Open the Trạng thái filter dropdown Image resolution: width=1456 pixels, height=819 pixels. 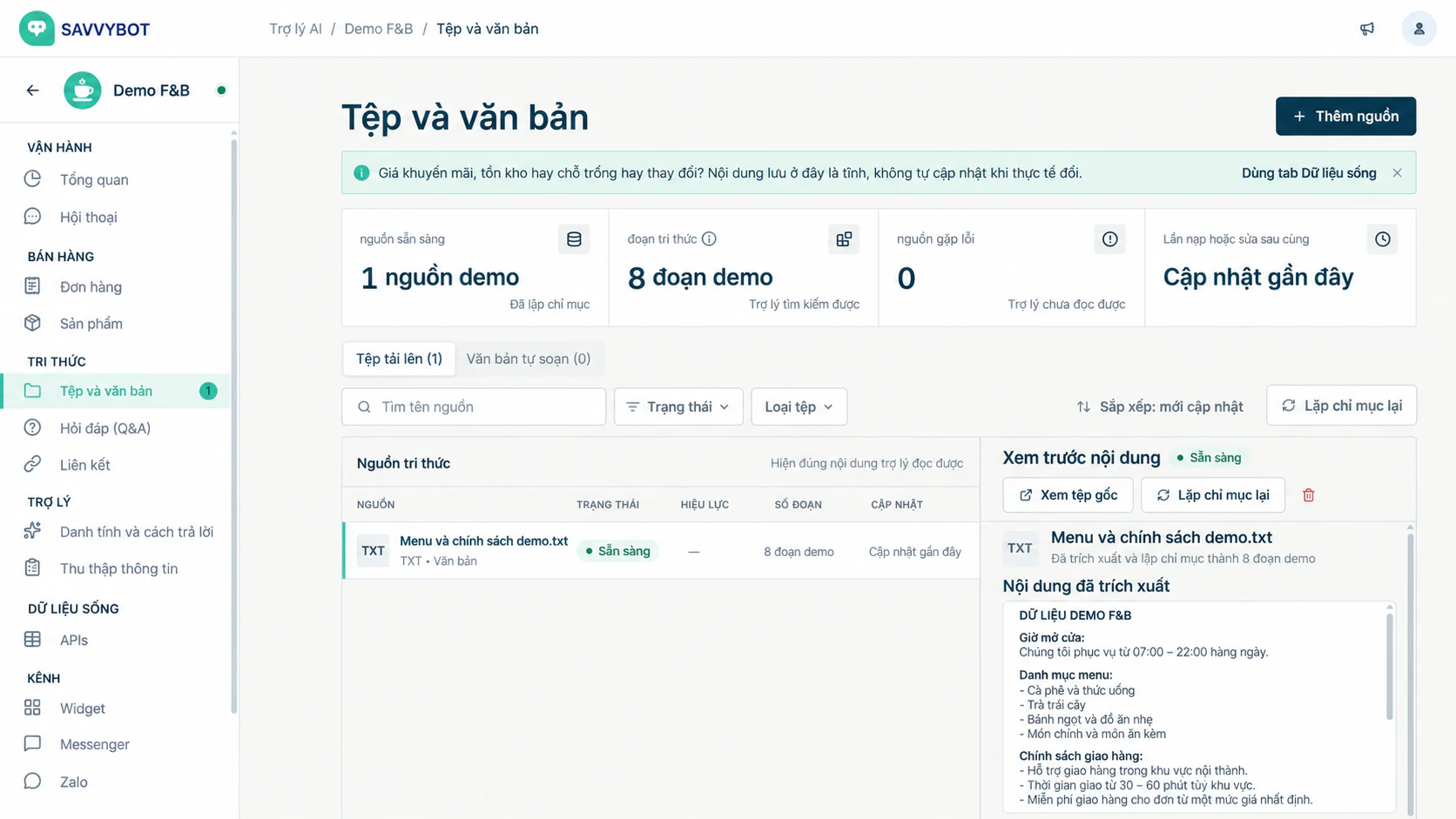coord(678,406)
